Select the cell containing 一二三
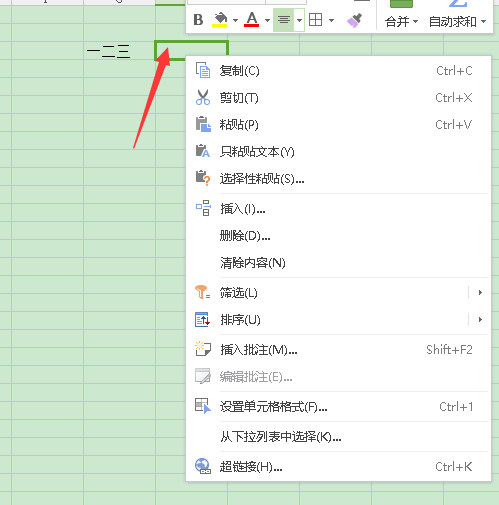499x505 pixels. [119, 51]
